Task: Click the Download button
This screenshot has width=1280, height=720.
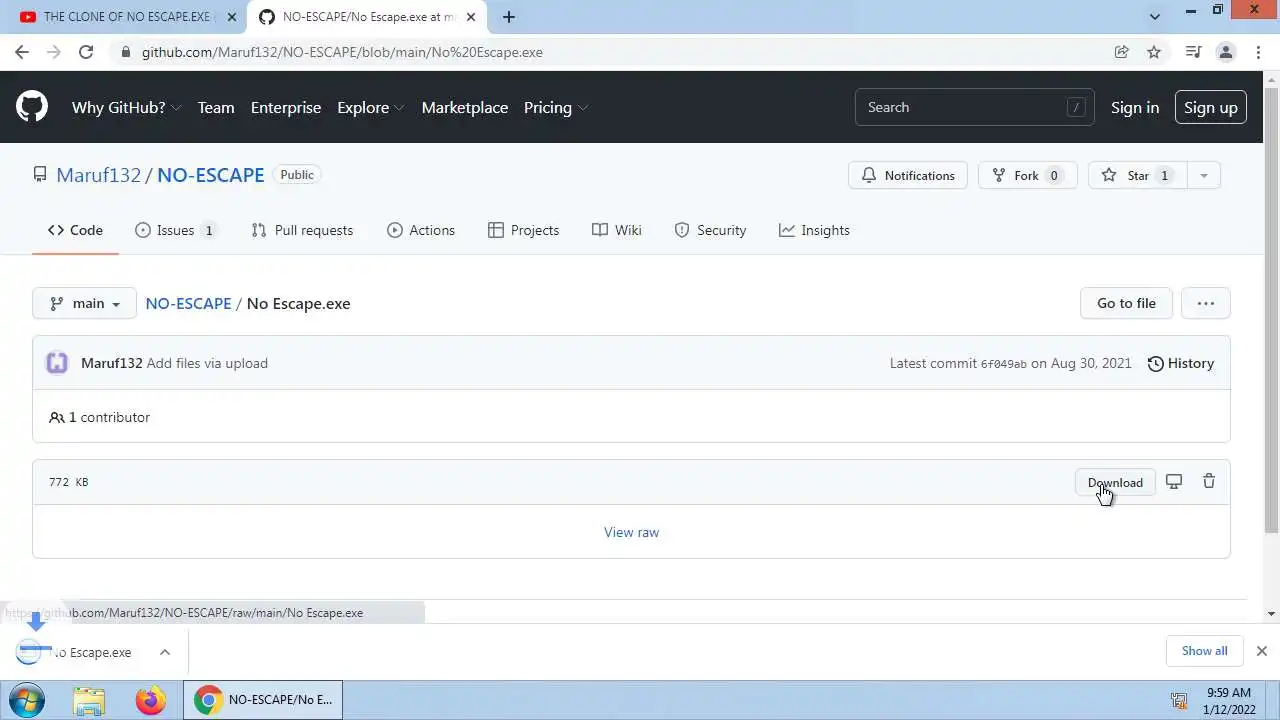Action: click(x=1115, y=482)
